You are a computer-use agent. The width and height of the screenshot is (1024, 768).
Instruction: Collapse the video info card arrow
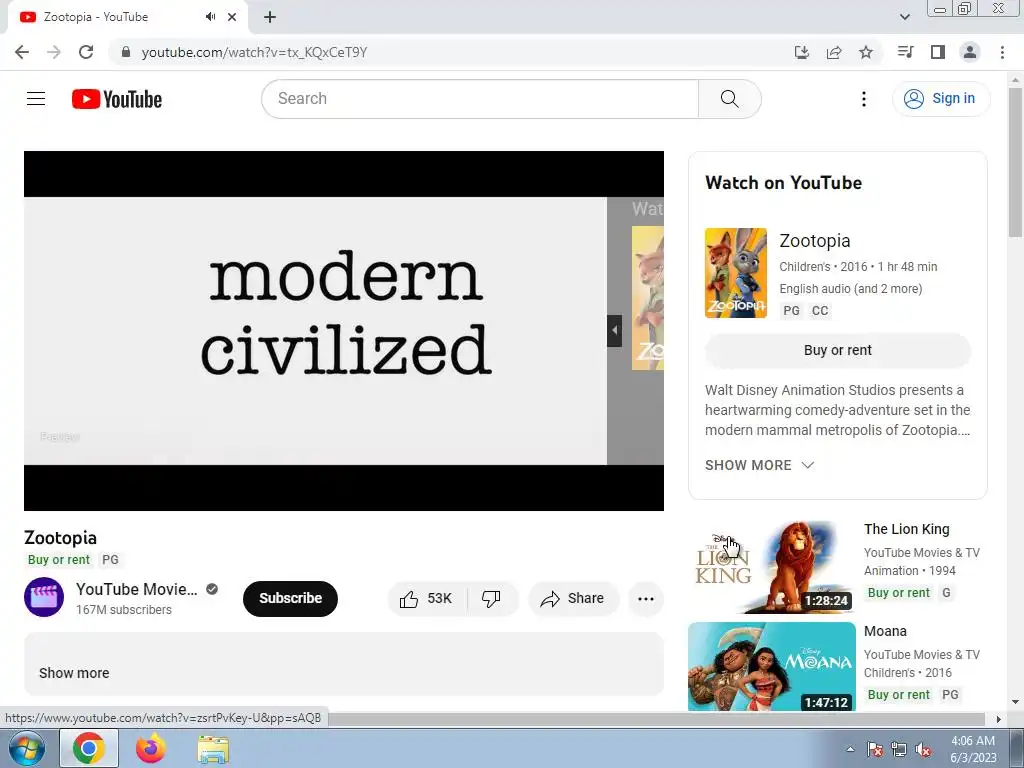pos(615,330)
